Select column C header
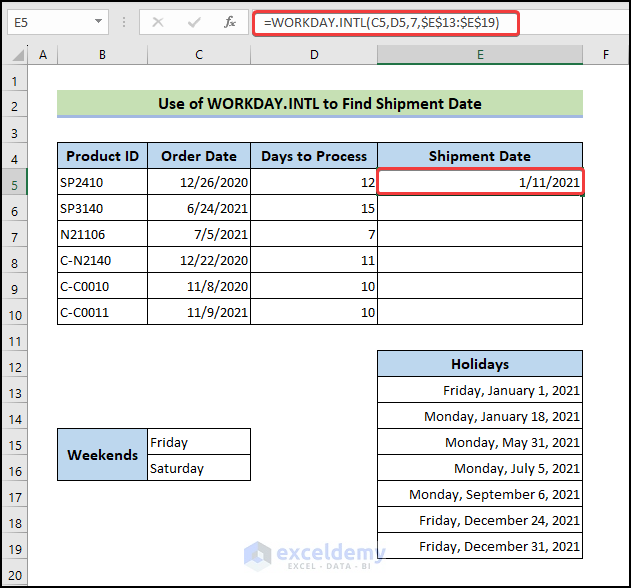The image size is (631, 588). (199, 55)
